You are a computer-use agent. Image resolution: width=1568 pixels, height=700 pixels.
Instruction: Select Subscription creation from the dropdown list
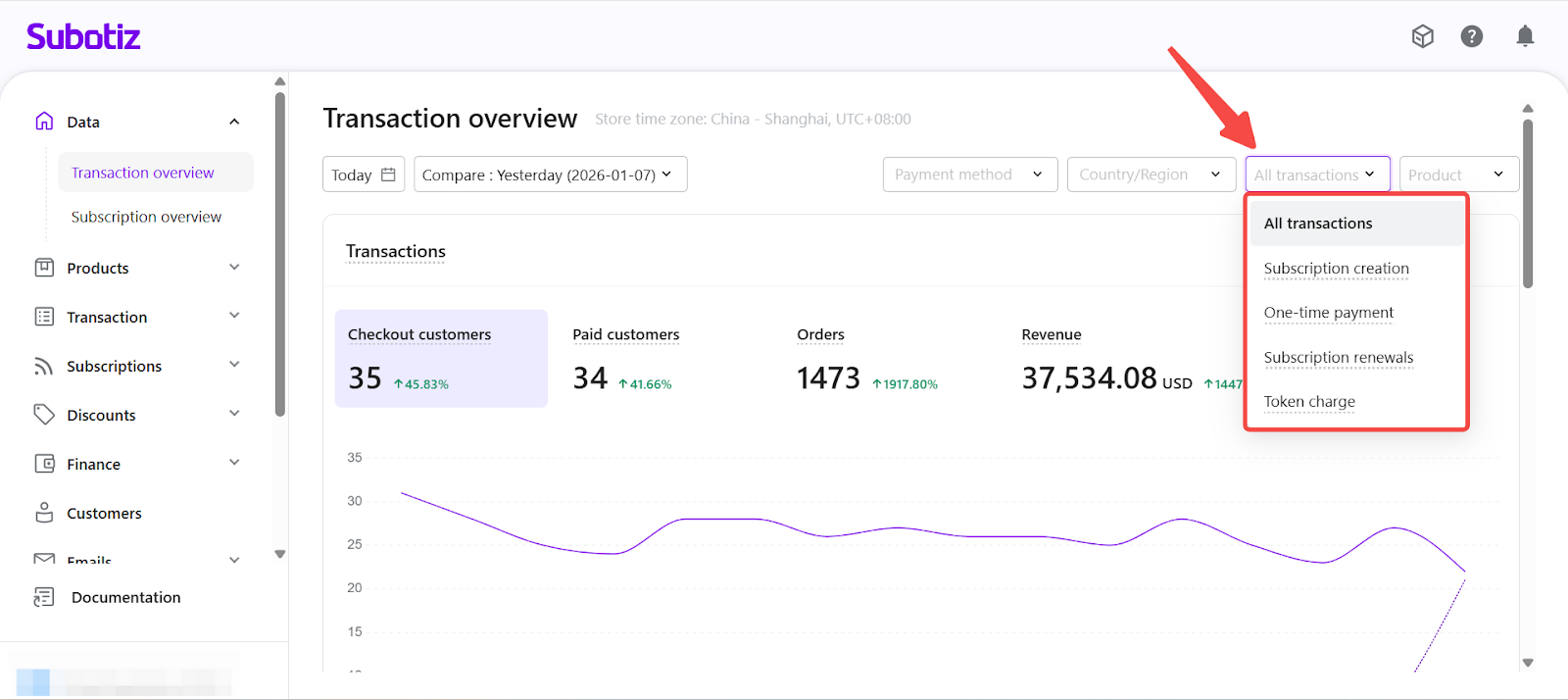(1336, 269)
